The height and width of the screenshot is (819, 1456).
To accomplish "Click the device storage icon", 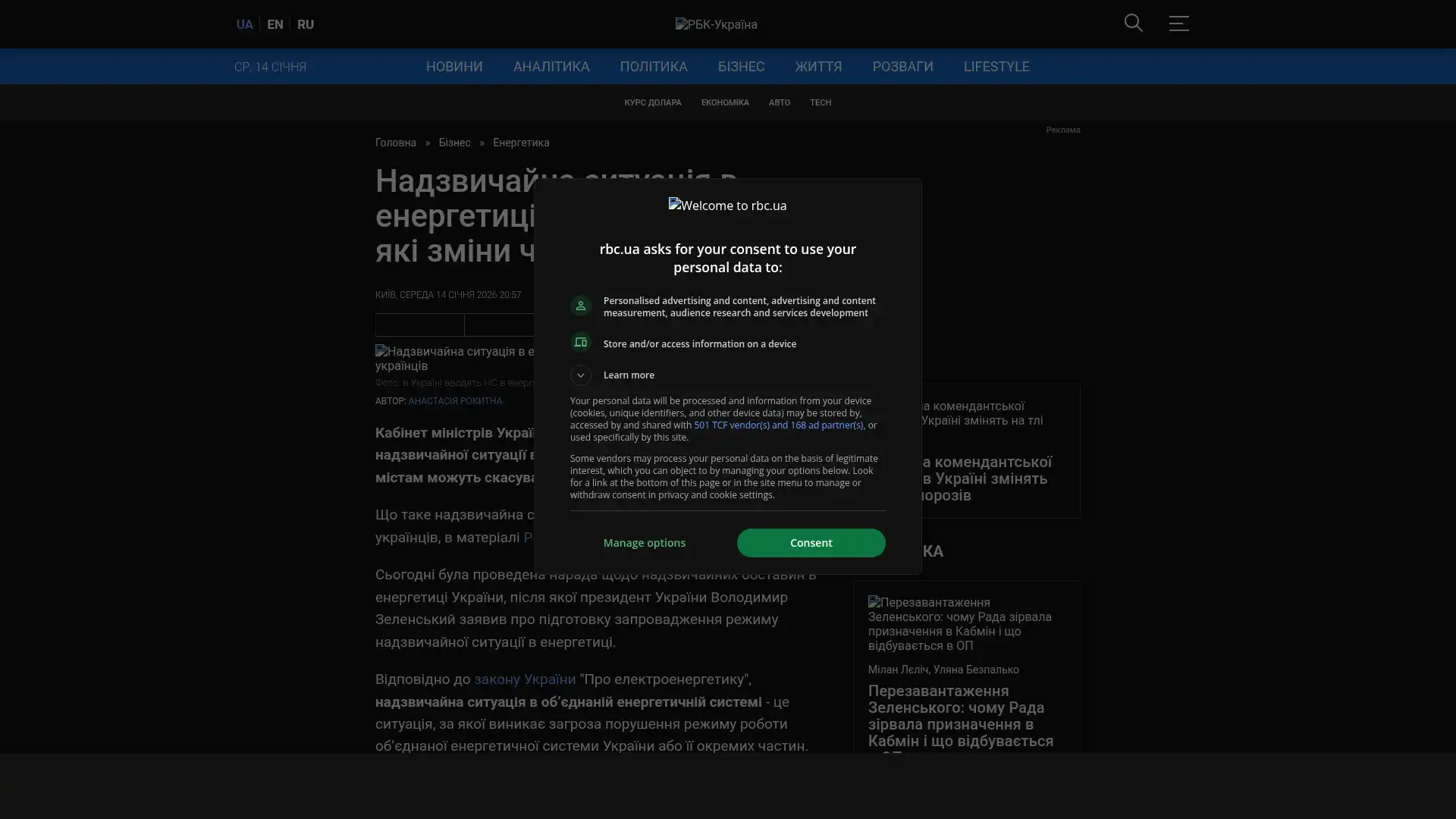I will coord(581,343).
